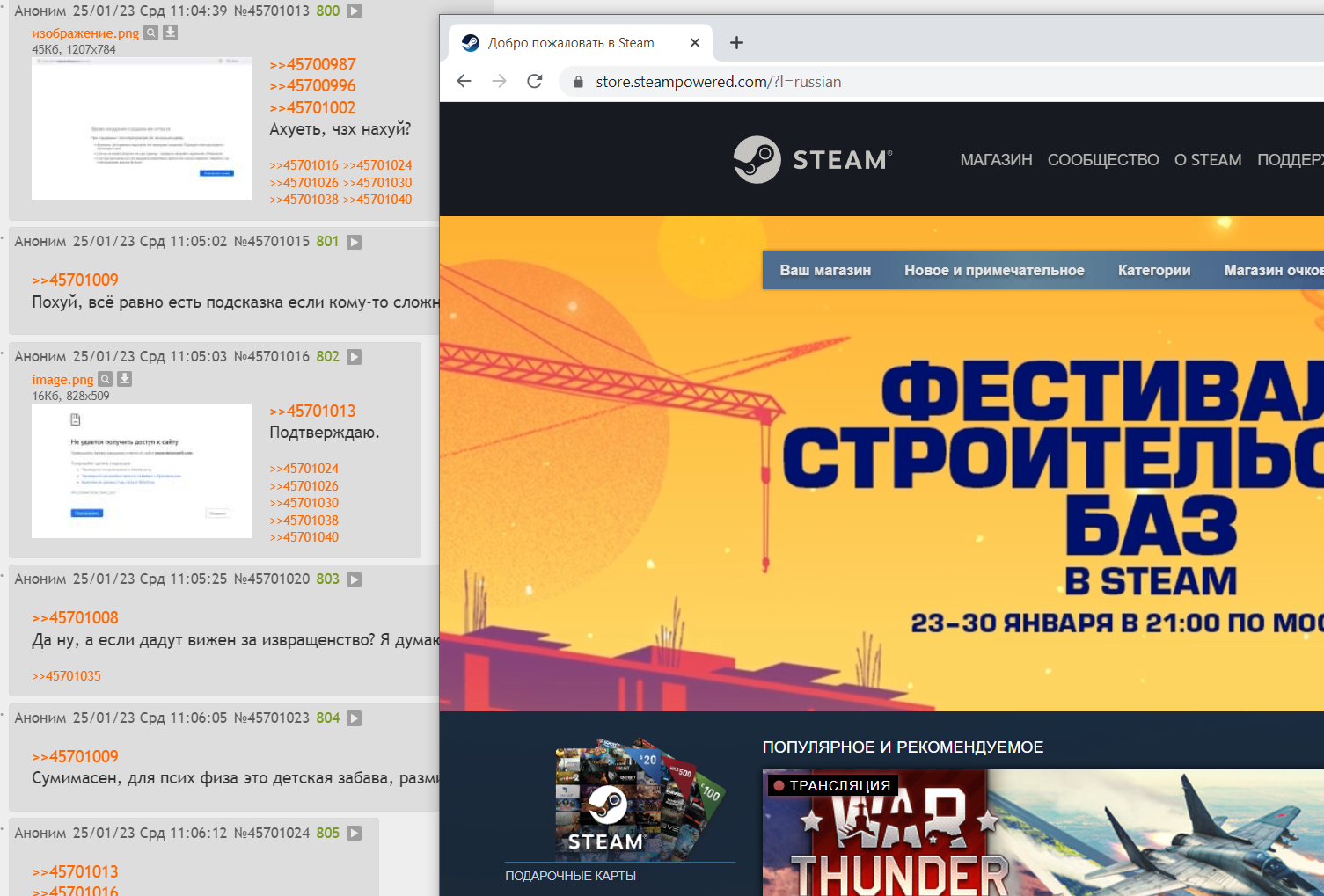Click search icon beside image.png
Image resolution: width=1324 pixels, height=896 pixels.
tap(106, 379)
